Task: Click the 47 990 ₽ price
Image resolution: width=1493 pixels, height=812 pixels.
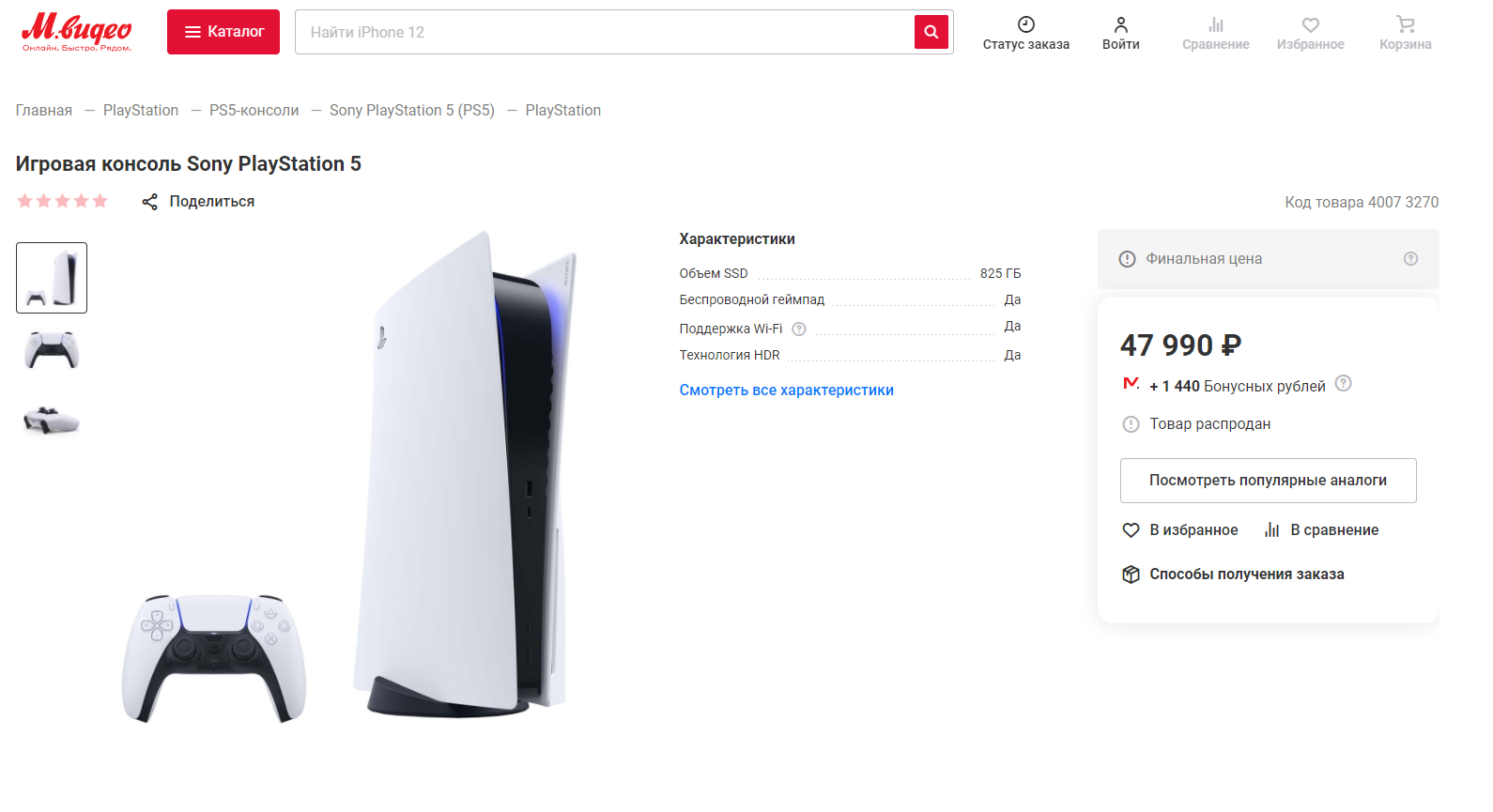Action: point(1181,345)
